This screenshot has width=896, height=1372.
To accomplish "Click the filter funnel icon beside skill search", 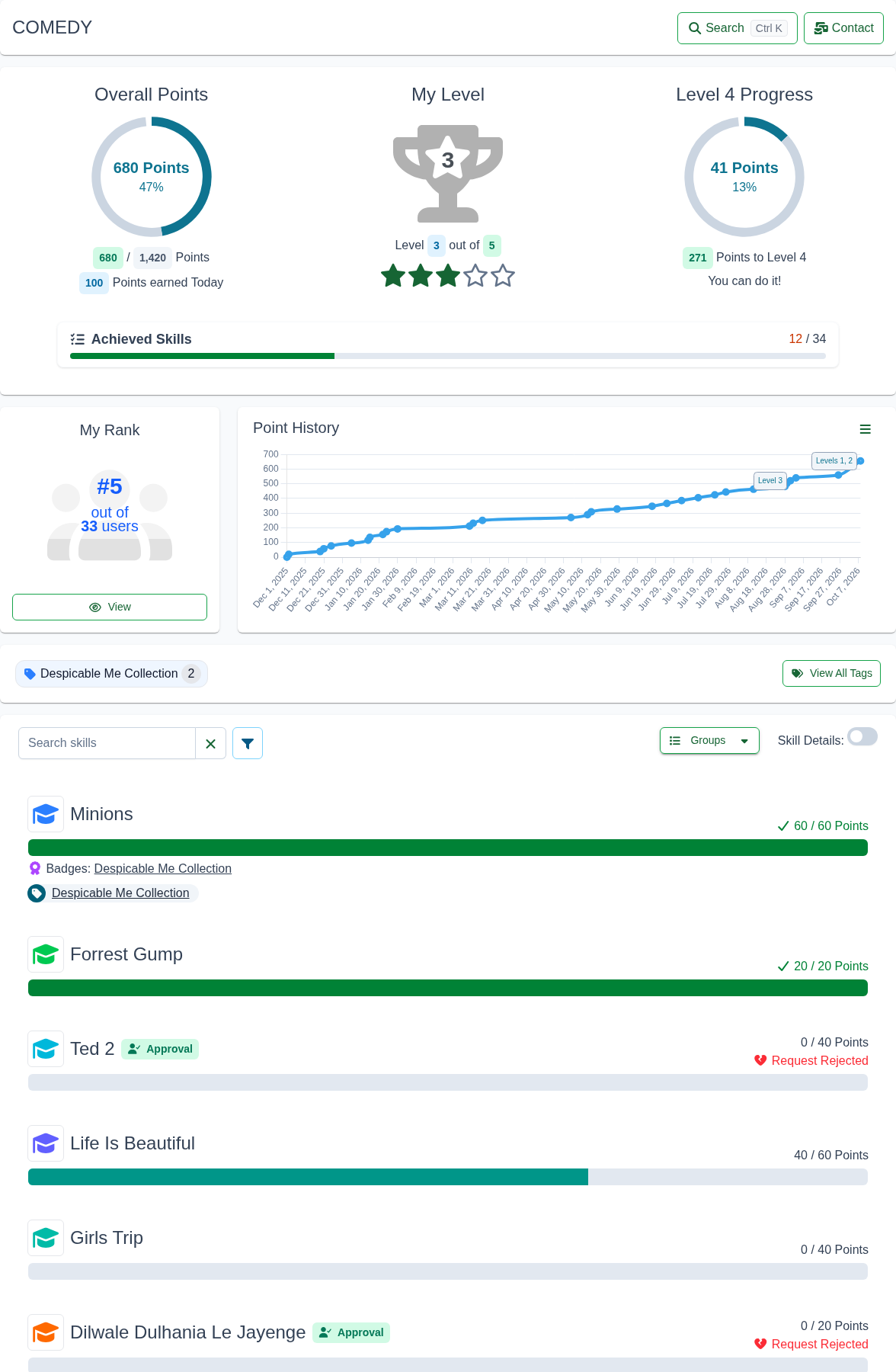I will point(248,743).
